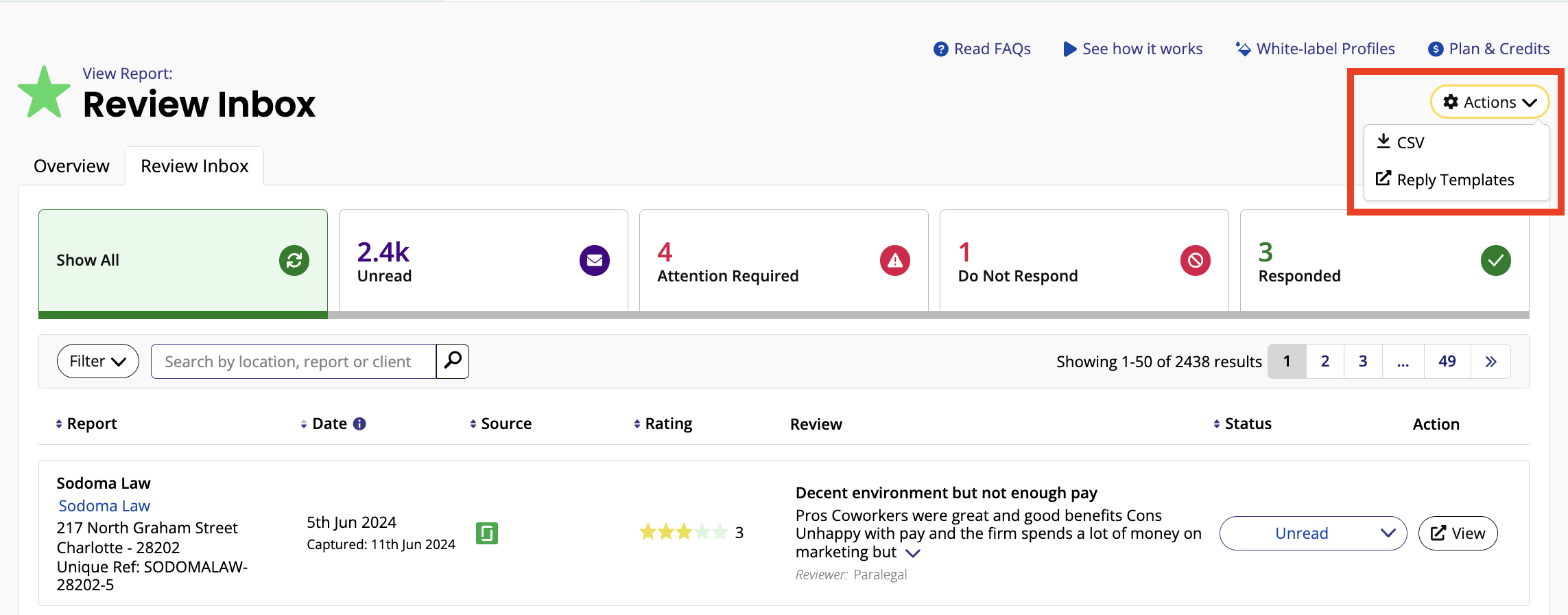This screenshot has height=615, width=1568.
Task: Click View button for Sodoma Law review
Action: click(x=1458, y=533)
